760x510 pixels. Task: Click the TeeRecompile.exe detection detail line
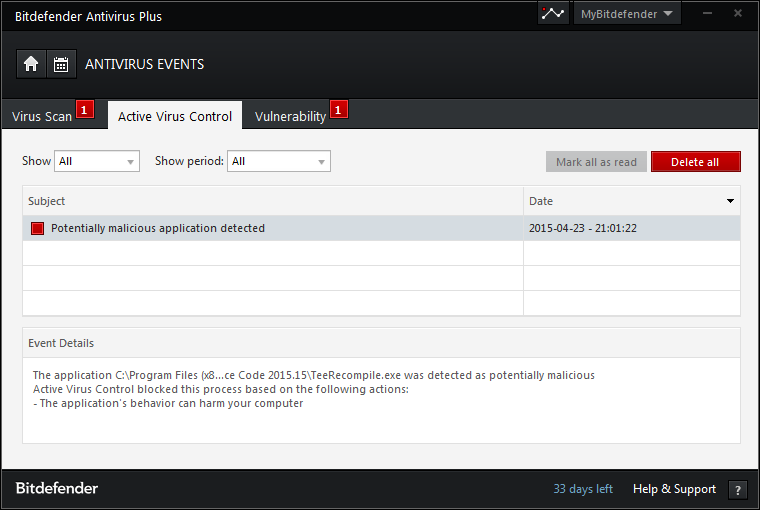coord(314,375)
